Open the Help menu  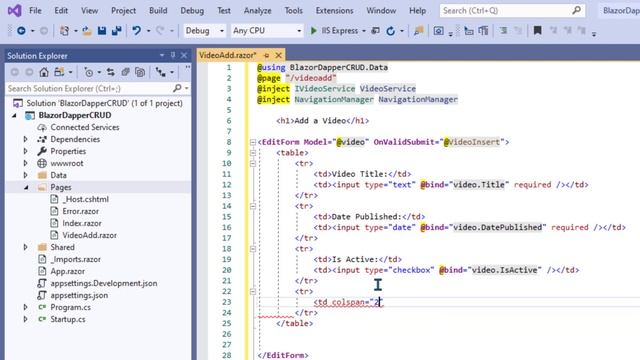pyautogui.click(x=417, y=11)
